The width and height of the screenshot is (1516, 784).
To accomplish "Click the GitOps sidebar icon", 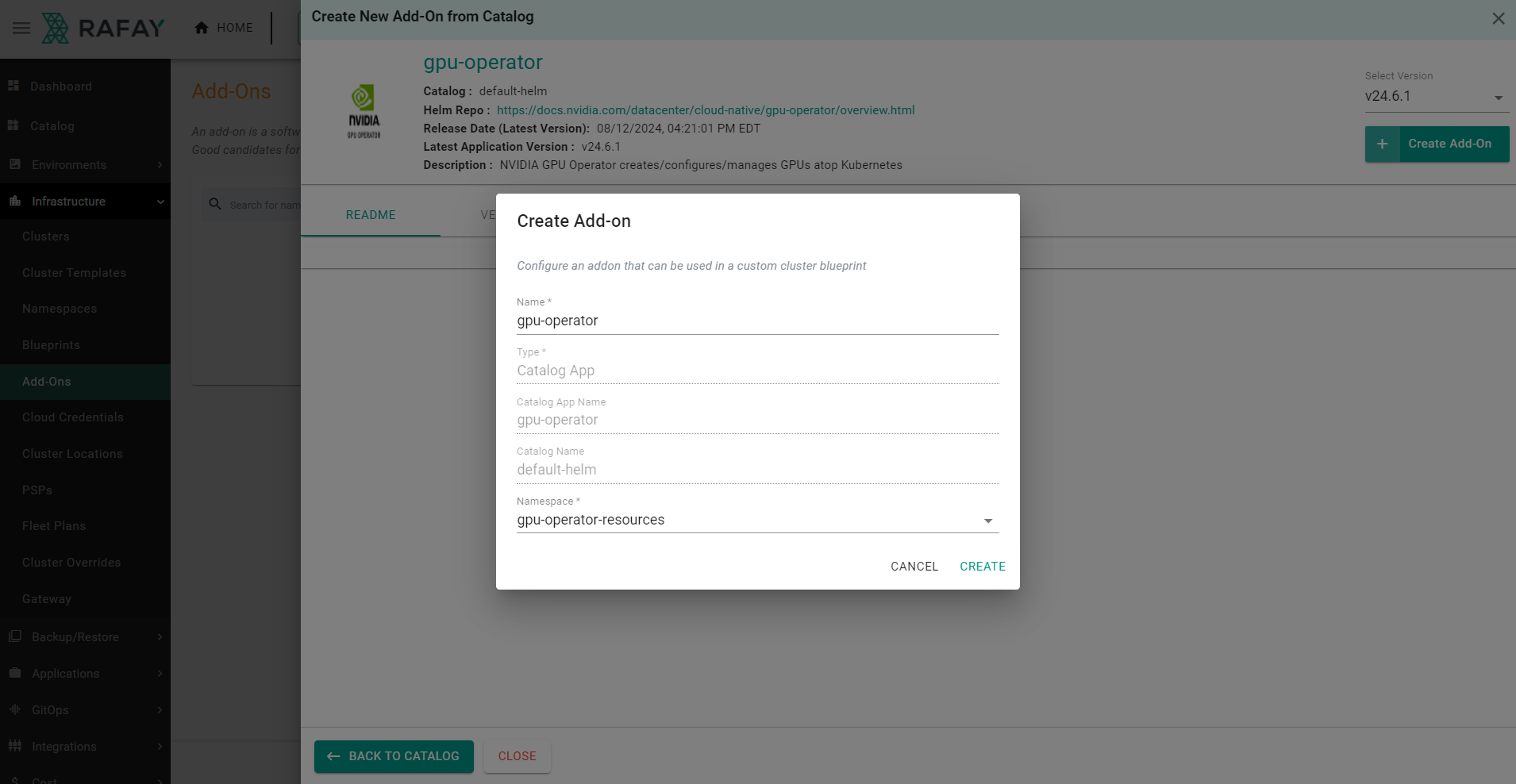I will (14, 709).
